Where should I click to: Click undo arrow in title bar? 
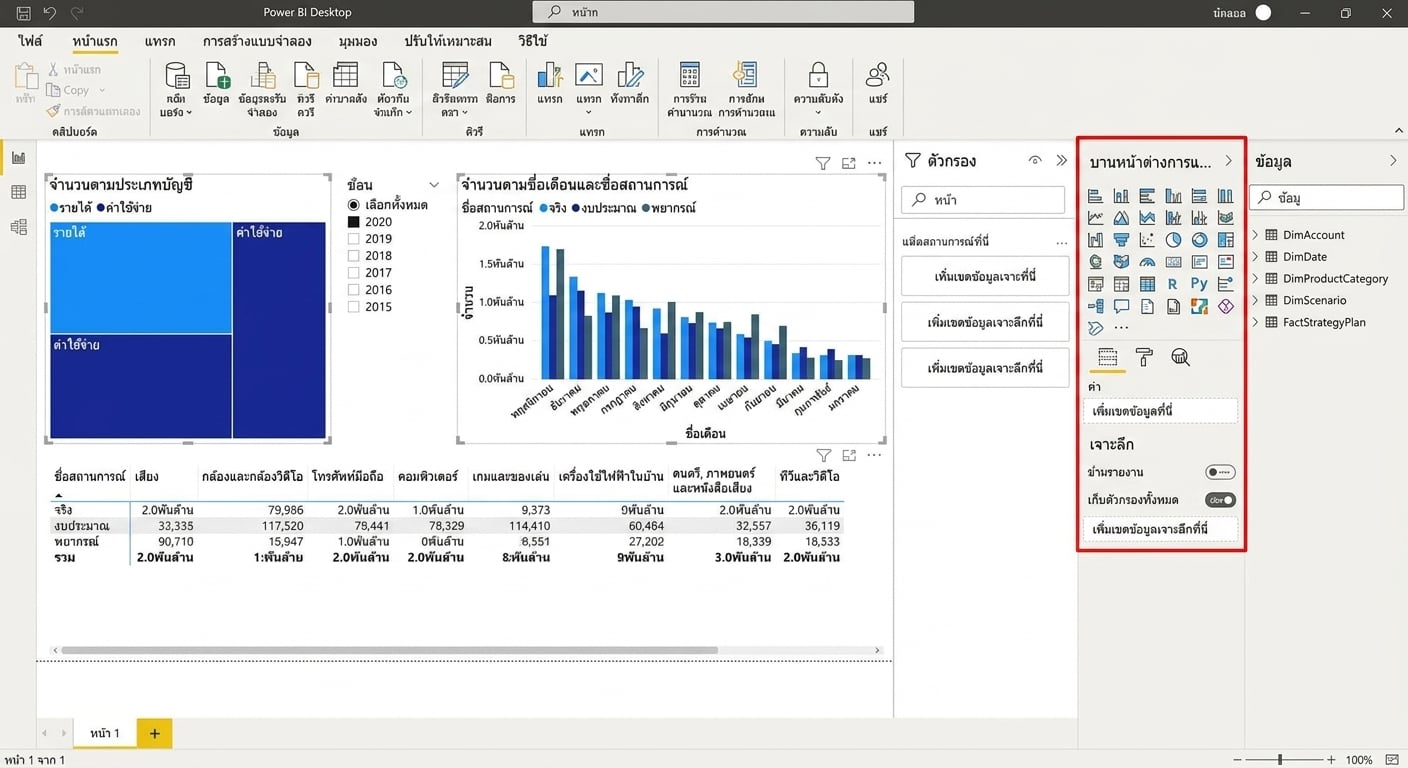[50, 13]
